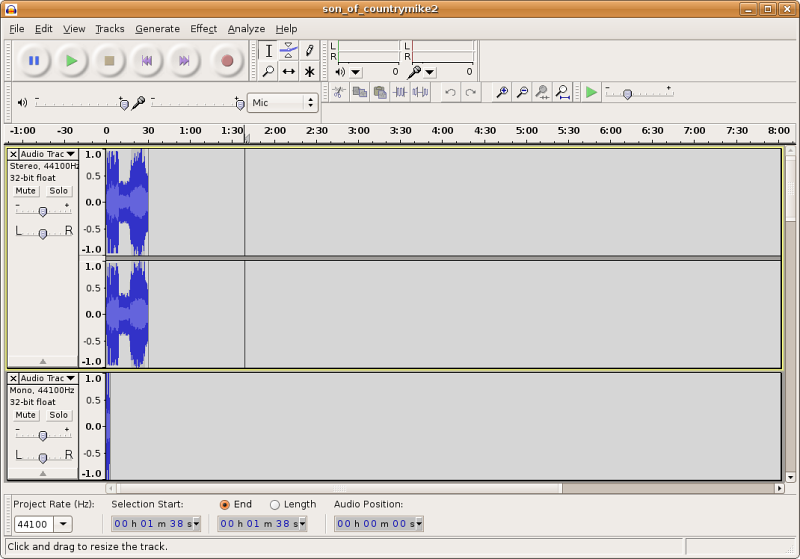Screen dimensions: 800x559
Task: Solo the stereo audio track
Action: [58, 191]
